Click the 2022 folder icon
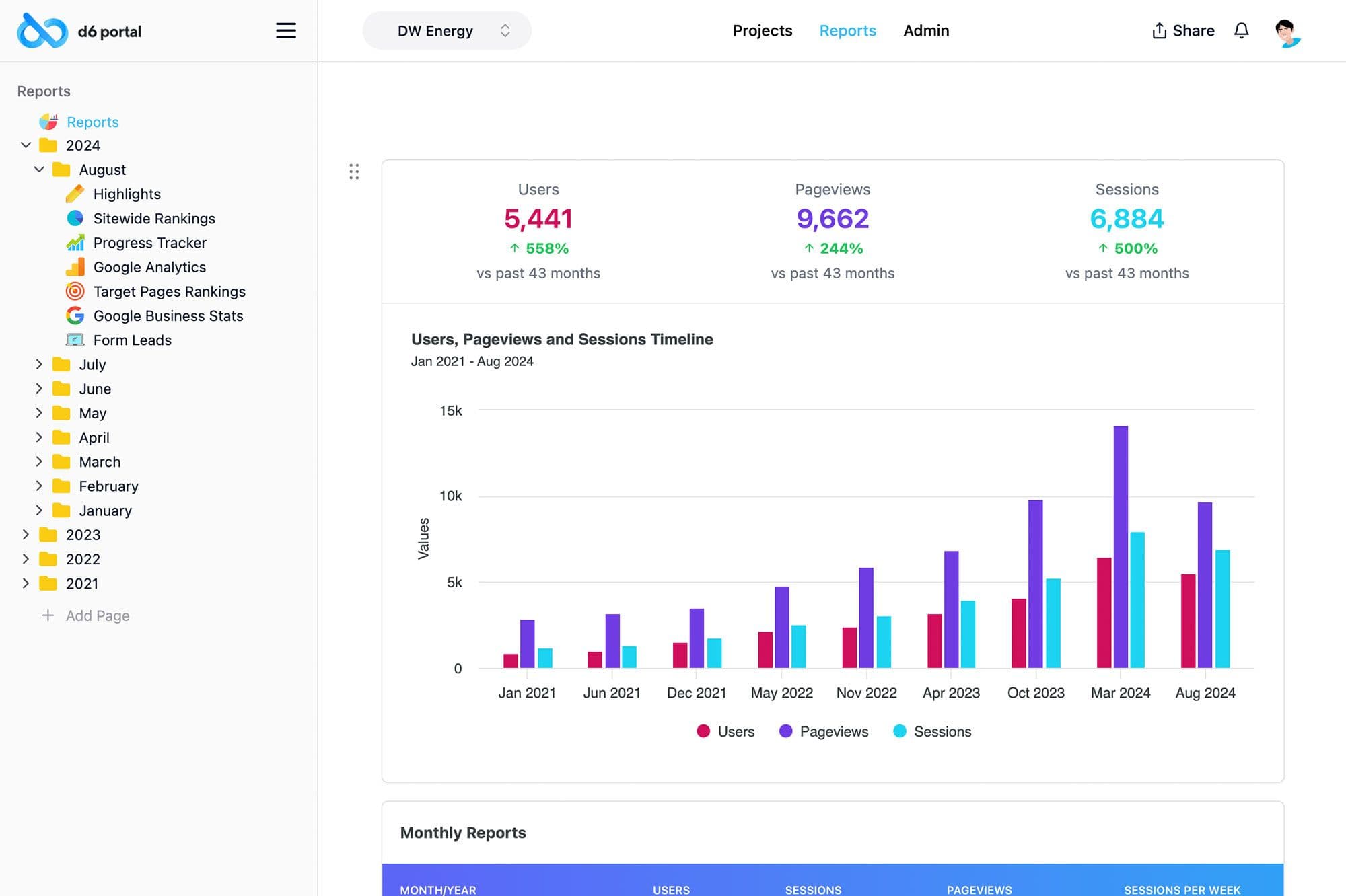Screen dimensions: 1346x896 [48, 558]
